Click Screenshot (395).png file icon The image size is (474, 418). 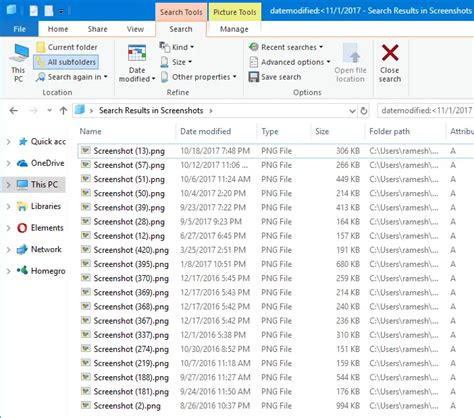tap(86, 264)
